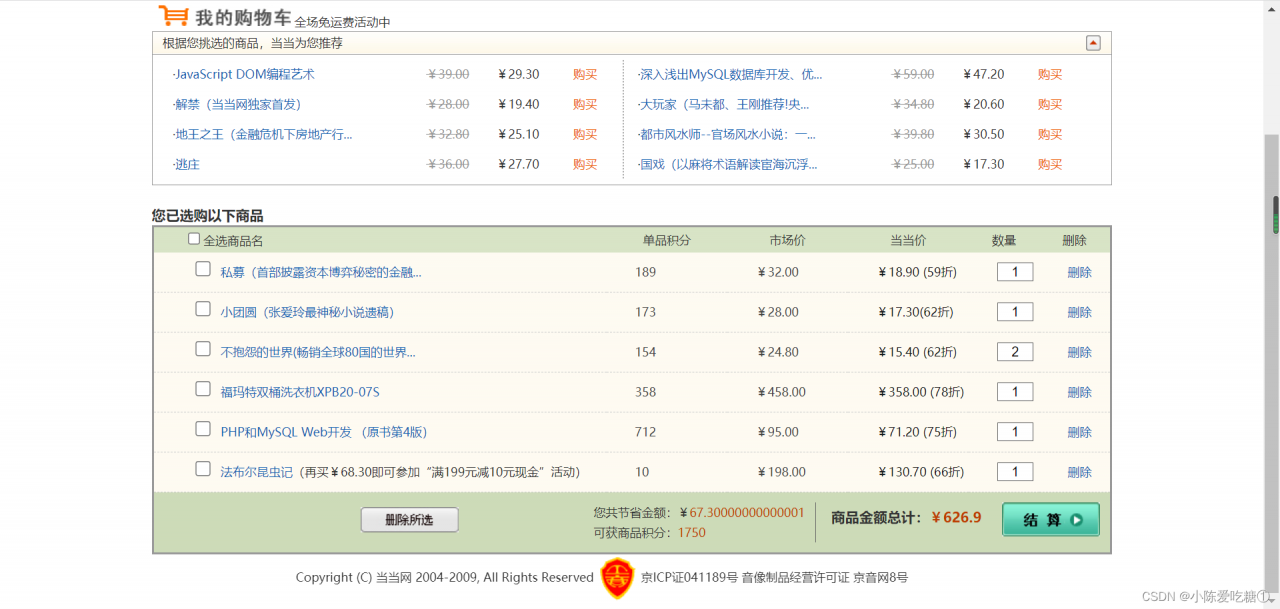Delete the 法布尔昆虫记 item
Viewport: 1280px width, 609px height.
pos(1079,472)
